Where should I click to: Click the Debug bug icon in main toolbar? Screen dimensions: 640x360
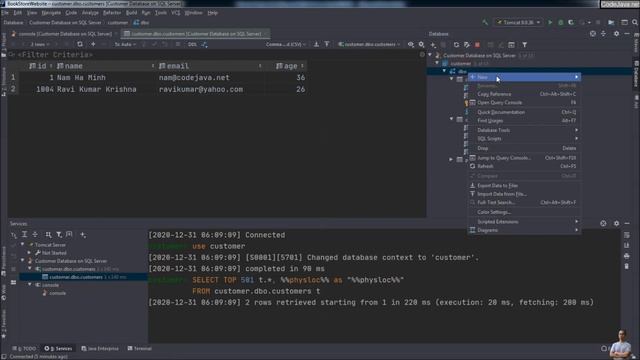[x=560, y=22]
